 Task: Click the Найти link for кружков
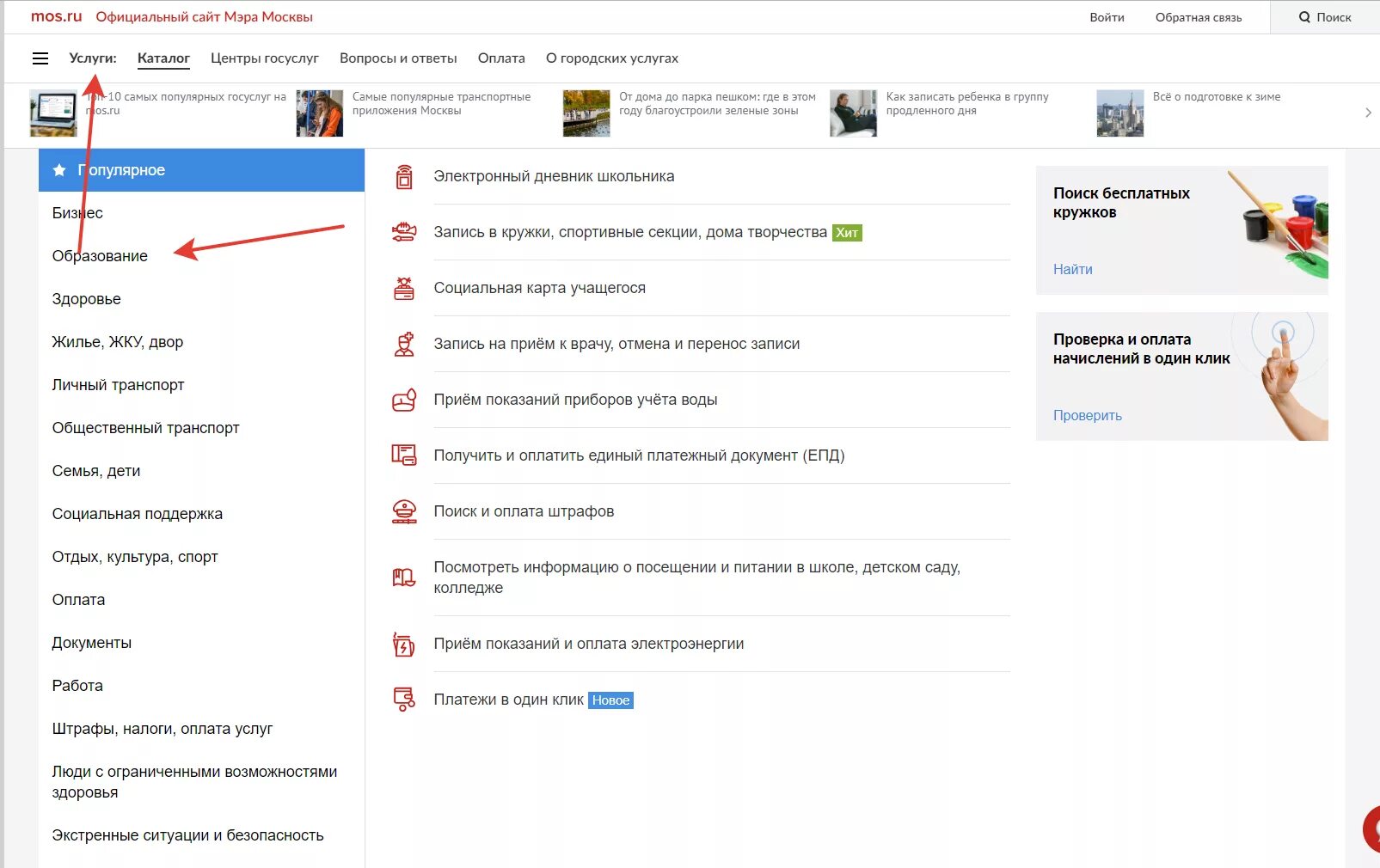click(1073, 269)
